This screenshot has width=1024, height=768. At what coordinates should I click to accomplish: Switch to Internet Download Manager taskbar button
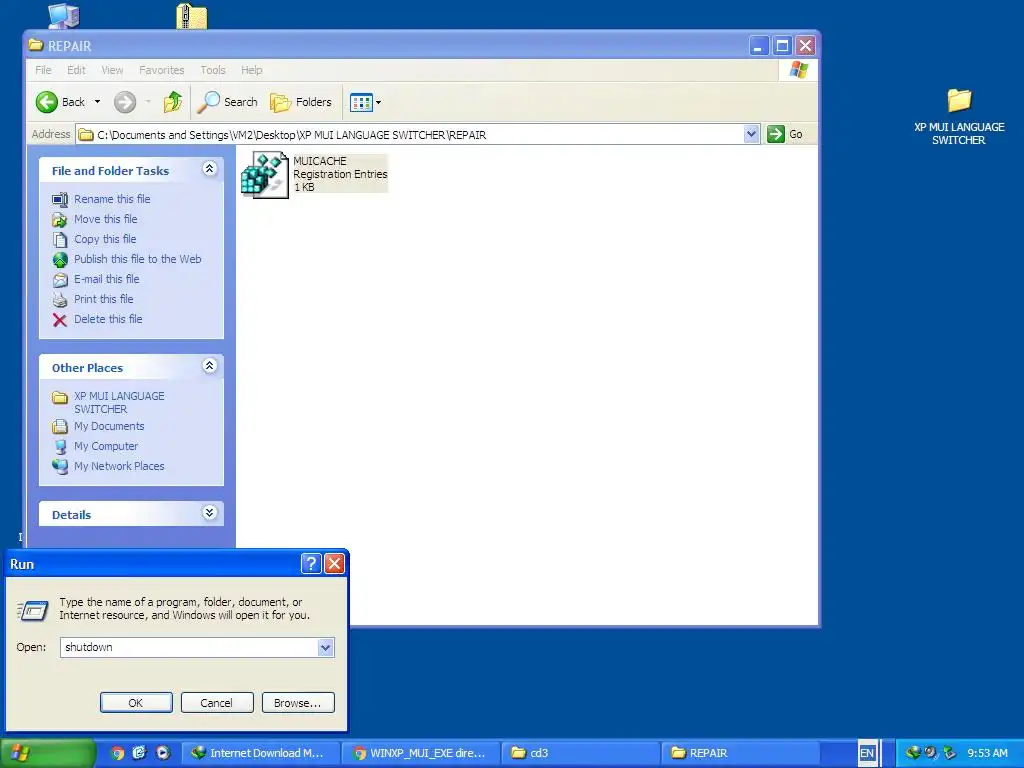(x=260, y=753)
